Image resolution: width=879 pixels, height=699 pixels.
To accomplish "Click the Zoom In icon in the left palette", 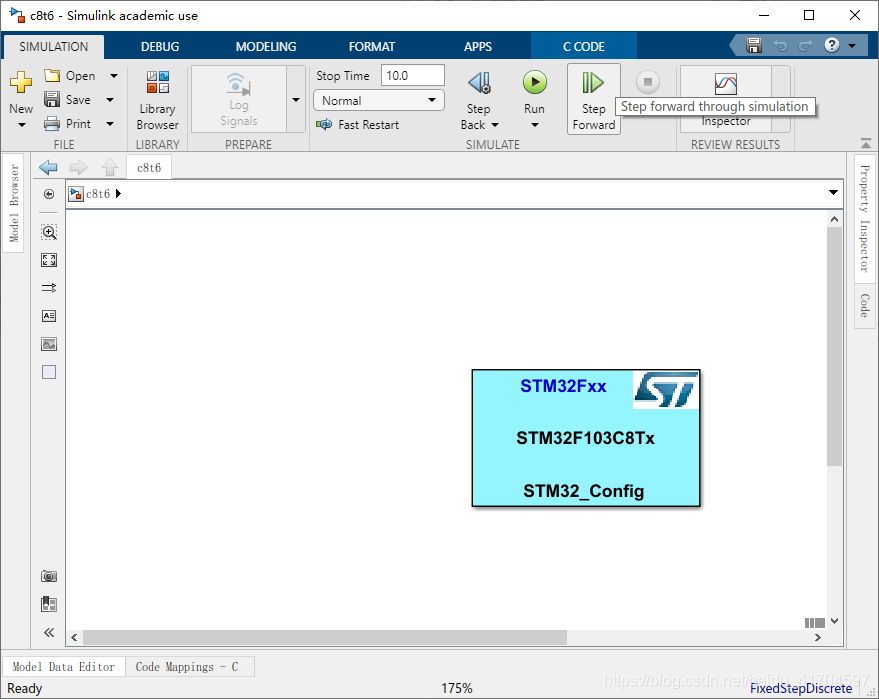I will 49,232.
